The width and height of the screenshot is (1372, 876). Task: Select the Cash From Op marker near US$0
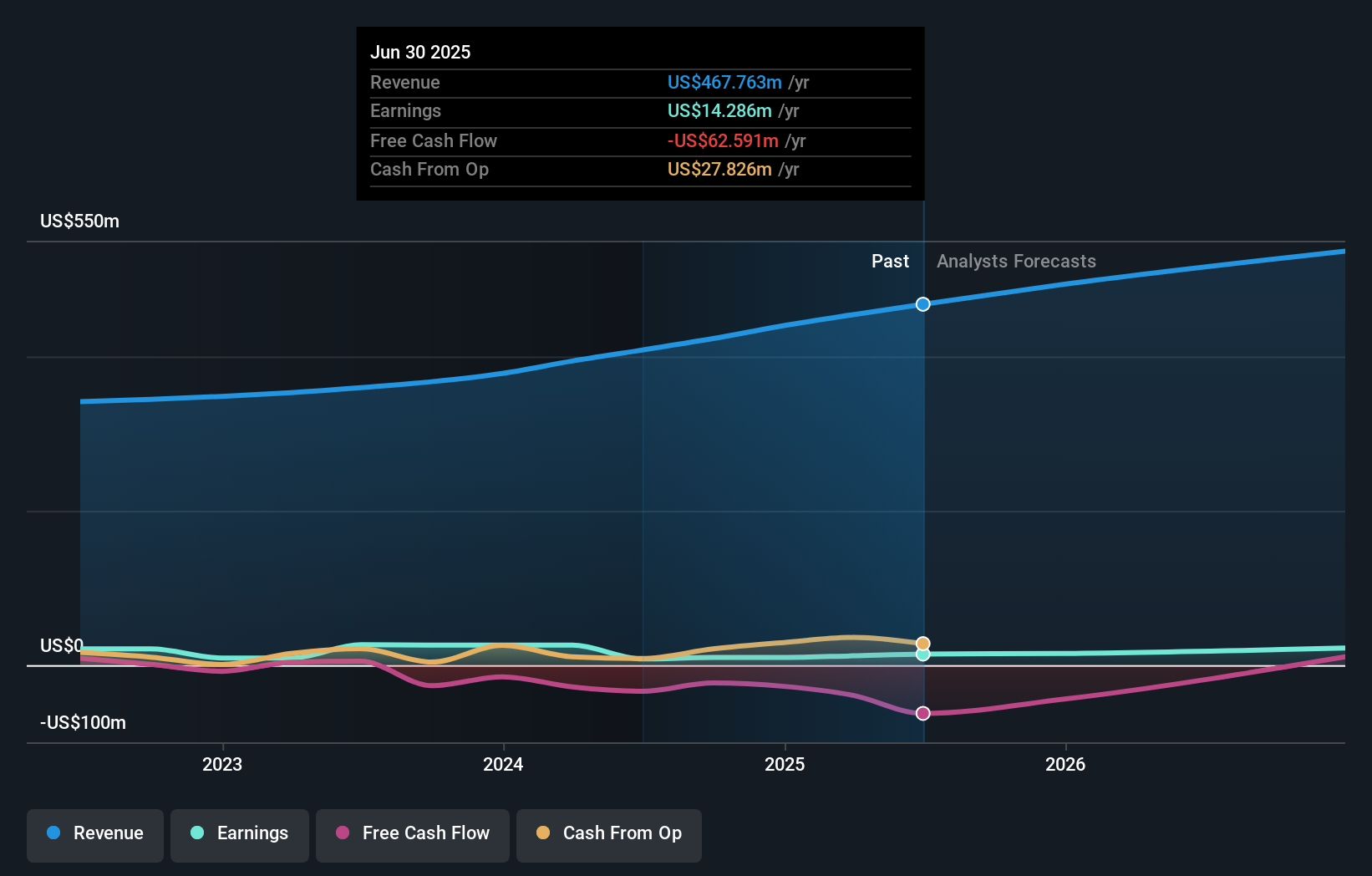click(x=922, y=643)
